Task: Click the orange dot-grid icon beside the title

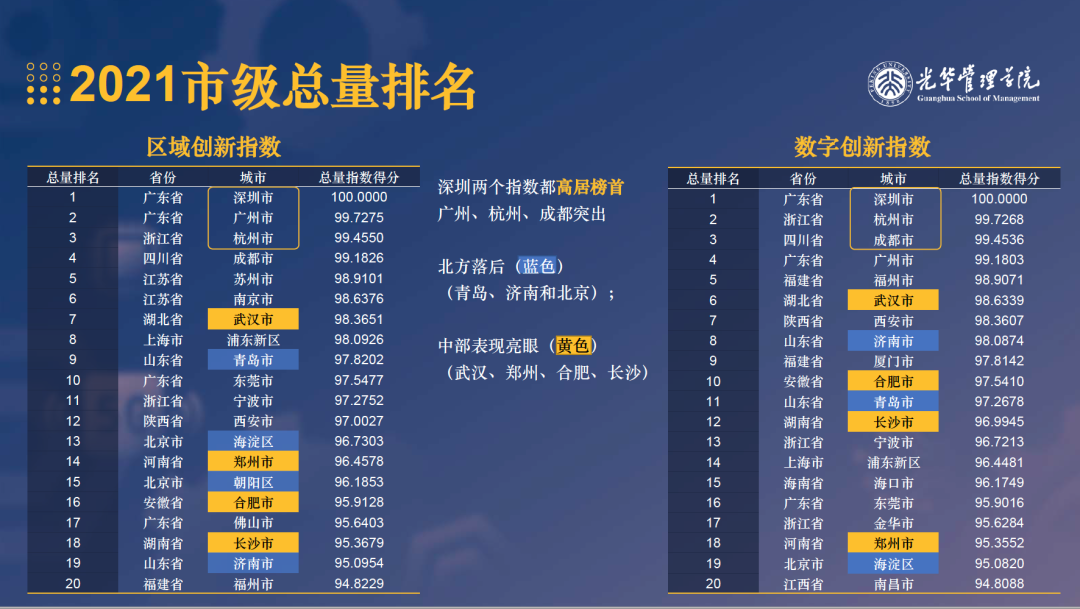Action: click(x=43, y=84)
